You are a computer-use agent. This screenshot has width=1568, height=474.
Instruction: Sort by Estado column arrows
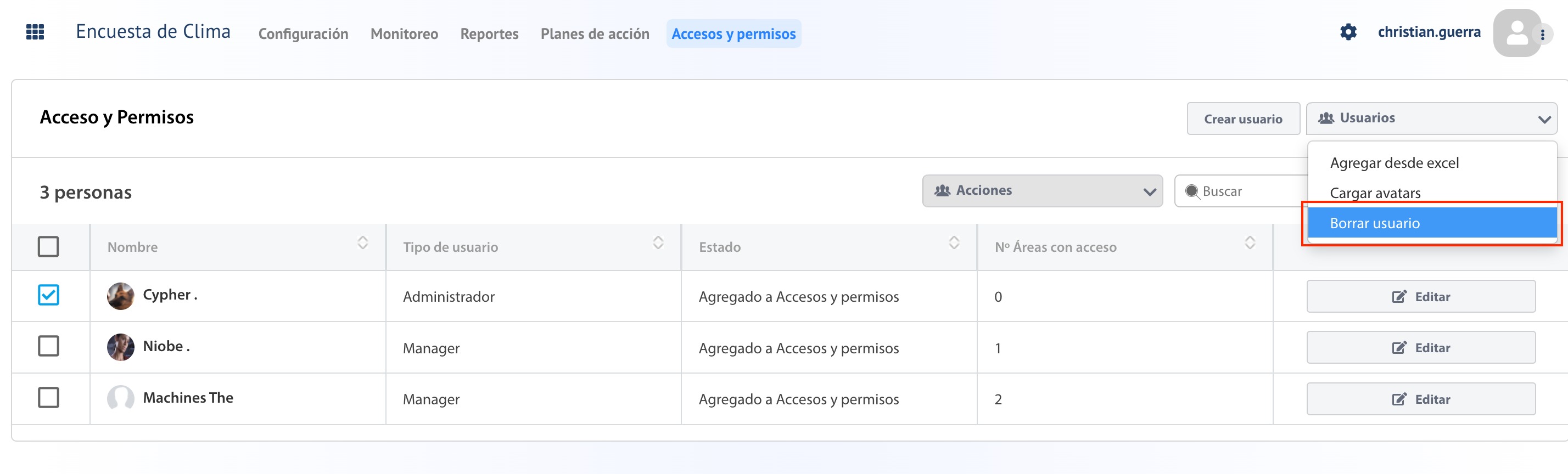tap(954, 243)
